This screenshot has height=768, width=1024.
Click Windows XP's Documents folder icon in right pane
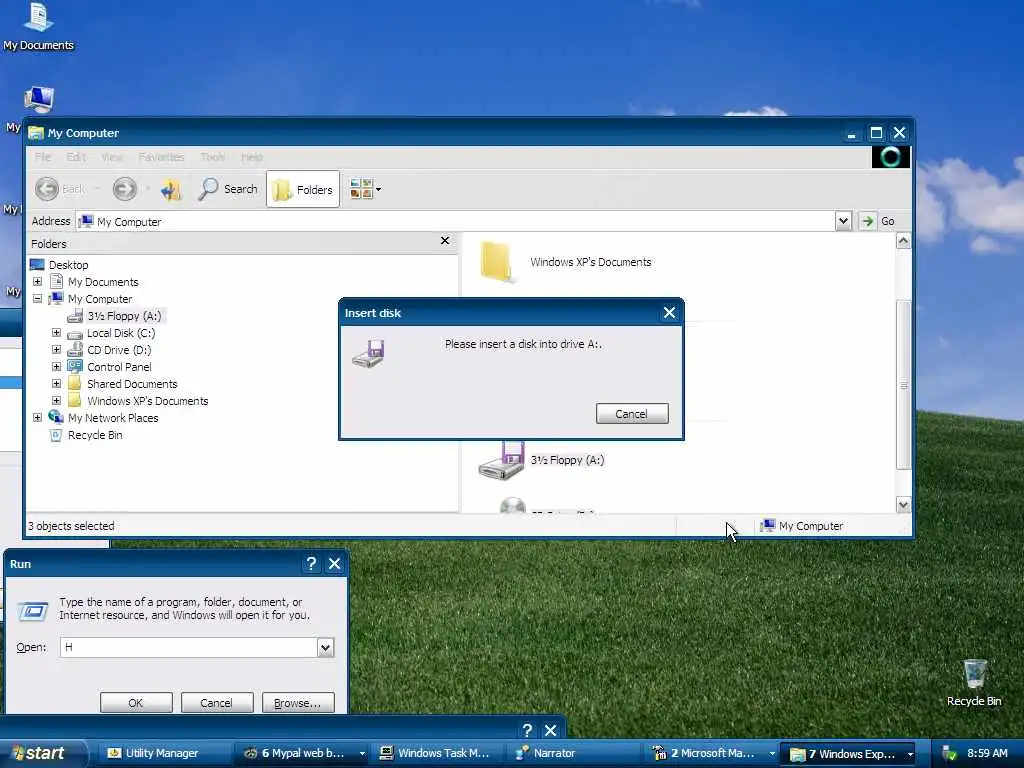coord(496,263)
